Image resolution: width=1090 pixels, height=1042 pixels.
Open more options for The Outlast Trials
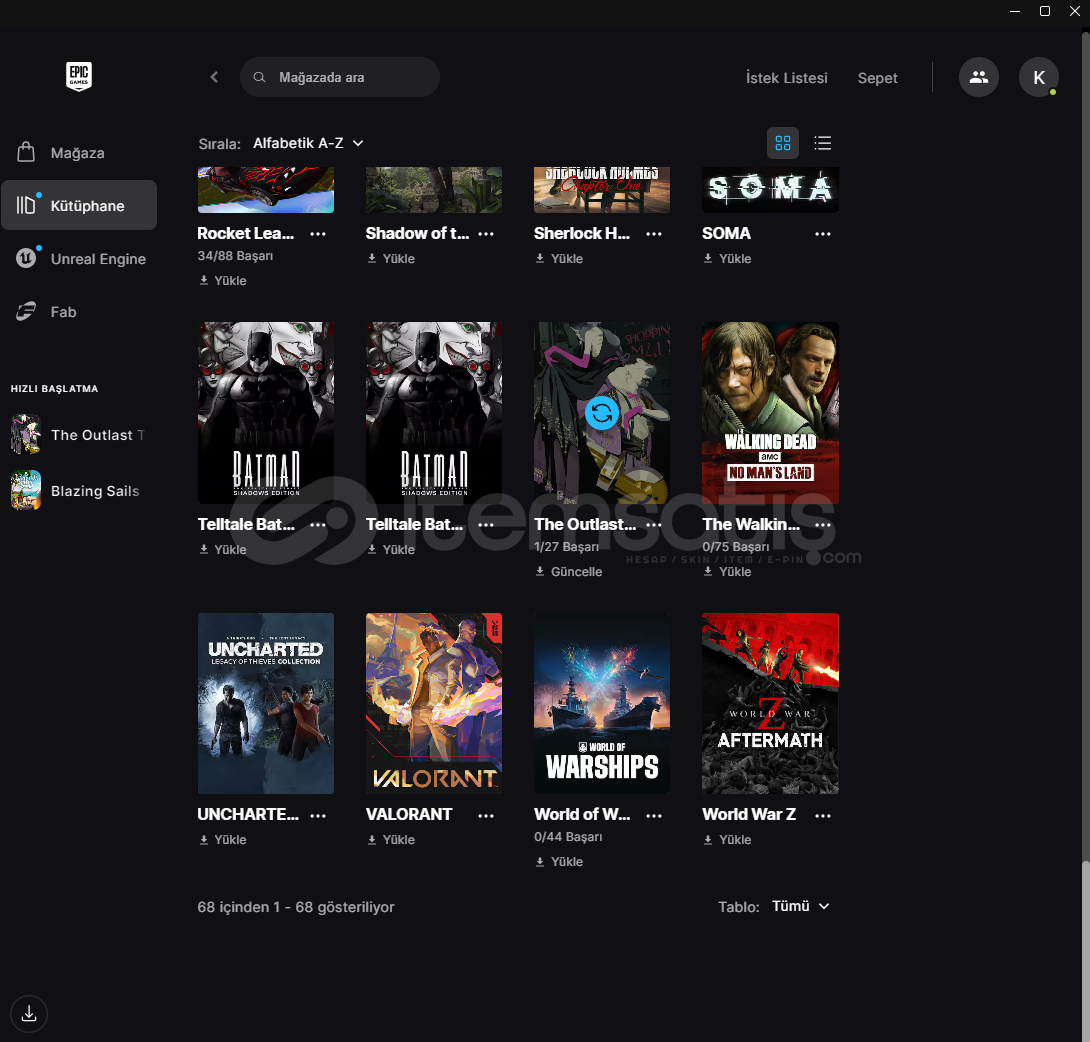(x=654, y=525)
